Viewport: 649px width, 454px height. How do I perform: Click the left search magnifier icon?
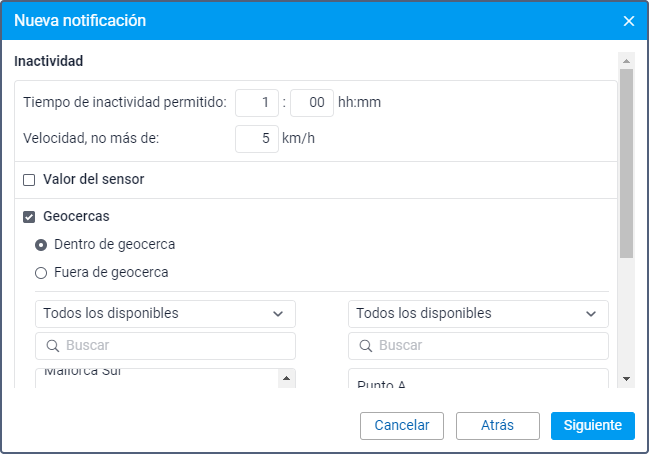(x=51, y=346)
